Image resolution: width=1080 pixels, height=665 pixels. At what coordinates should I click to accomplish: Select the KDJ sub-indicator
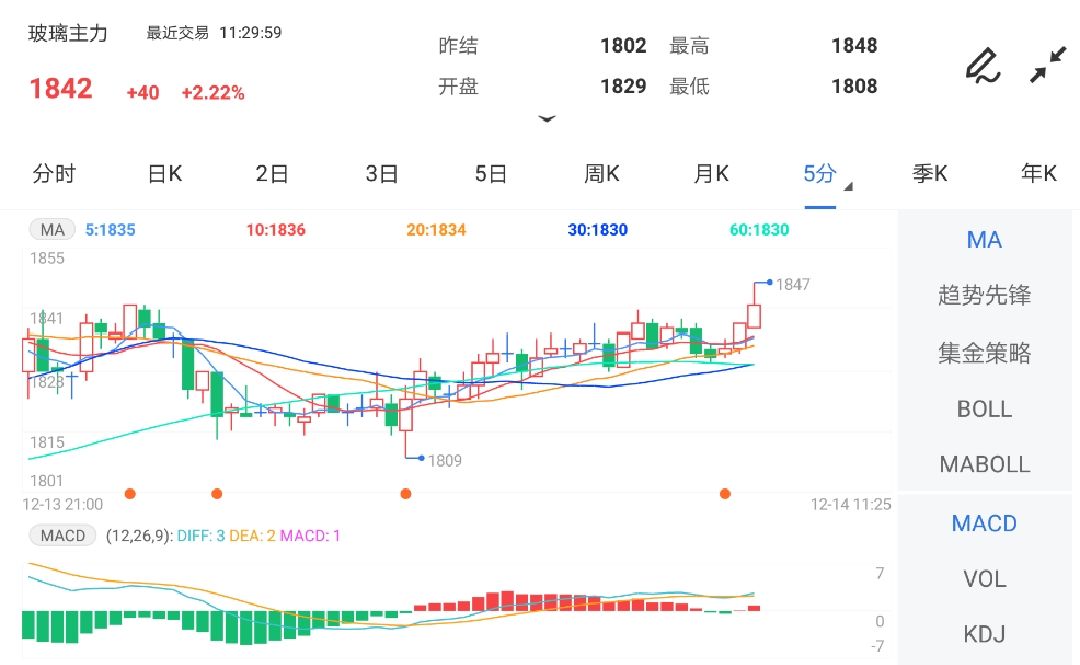[x=984, y=634]
